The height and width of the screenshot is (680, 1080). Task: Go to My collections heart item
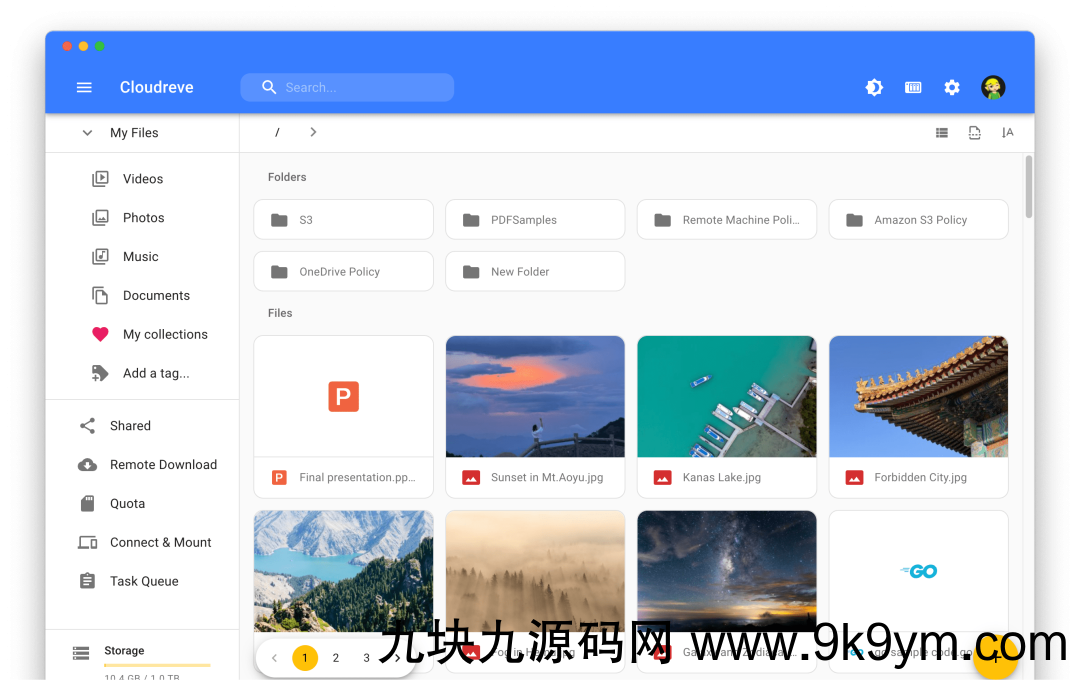tap(164, 335)
